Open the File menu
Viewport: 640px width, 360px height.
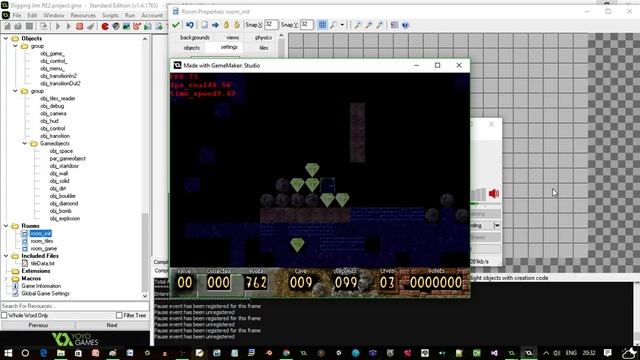click(17, 15)
